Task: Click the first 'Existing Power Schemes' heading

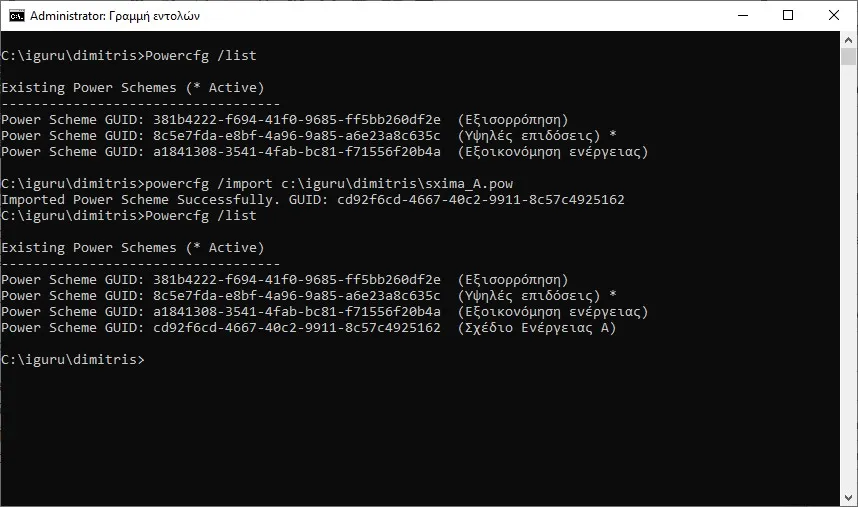Action: [133, 88]
